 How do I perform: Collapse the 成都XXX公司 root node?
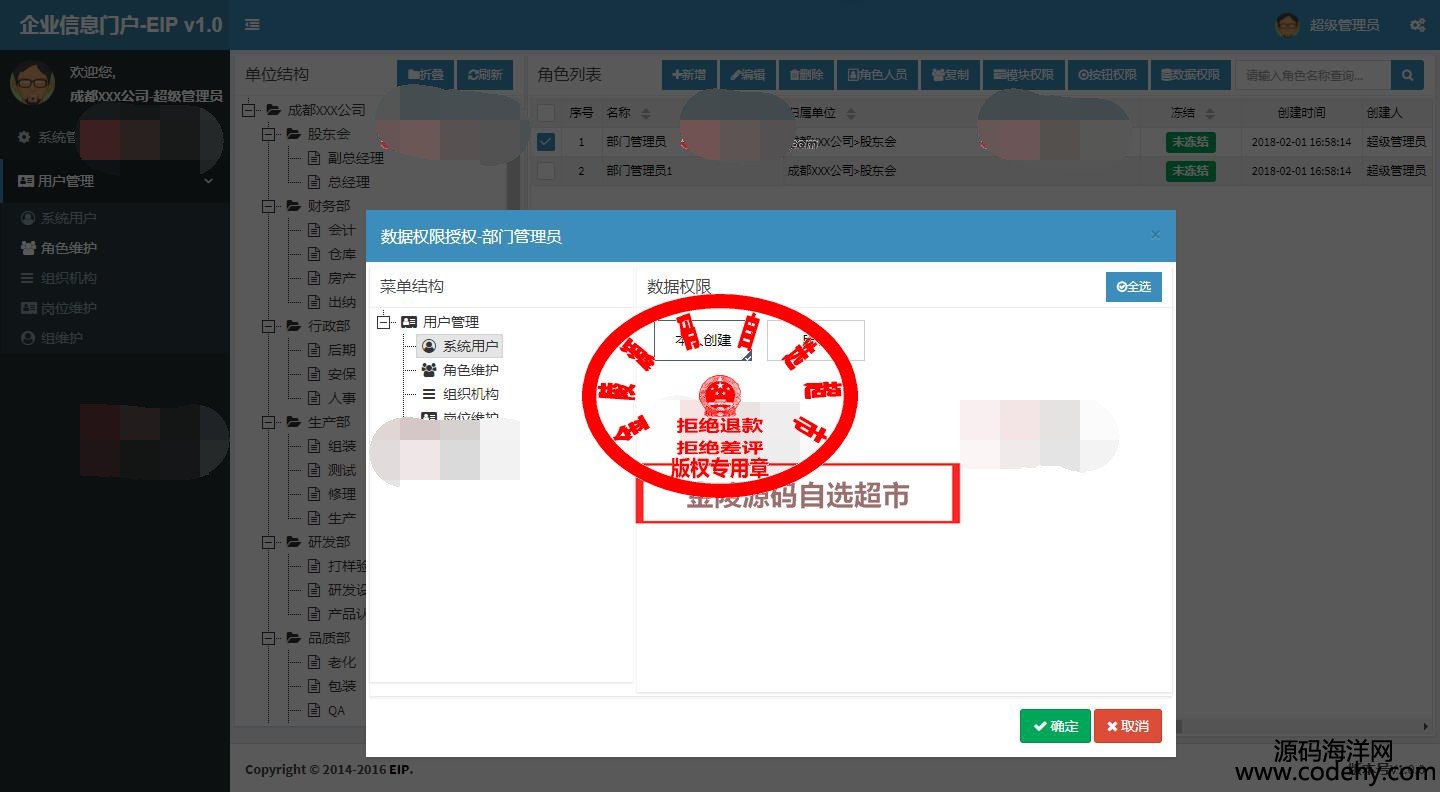pyautogui.click(x=248, y=110)
